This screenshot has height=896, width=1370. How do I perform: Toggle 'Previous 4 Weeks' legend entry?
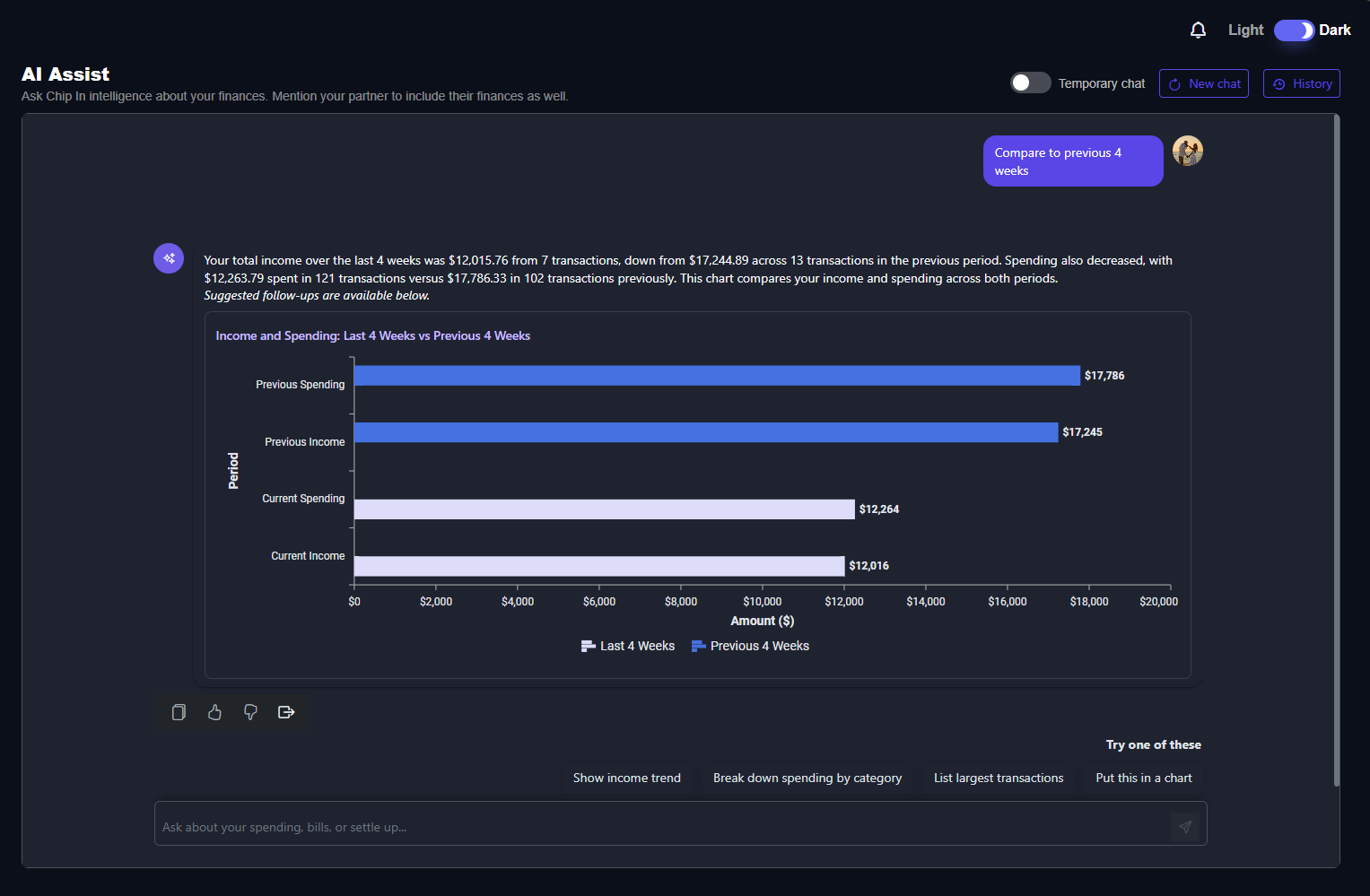(750, 646)
